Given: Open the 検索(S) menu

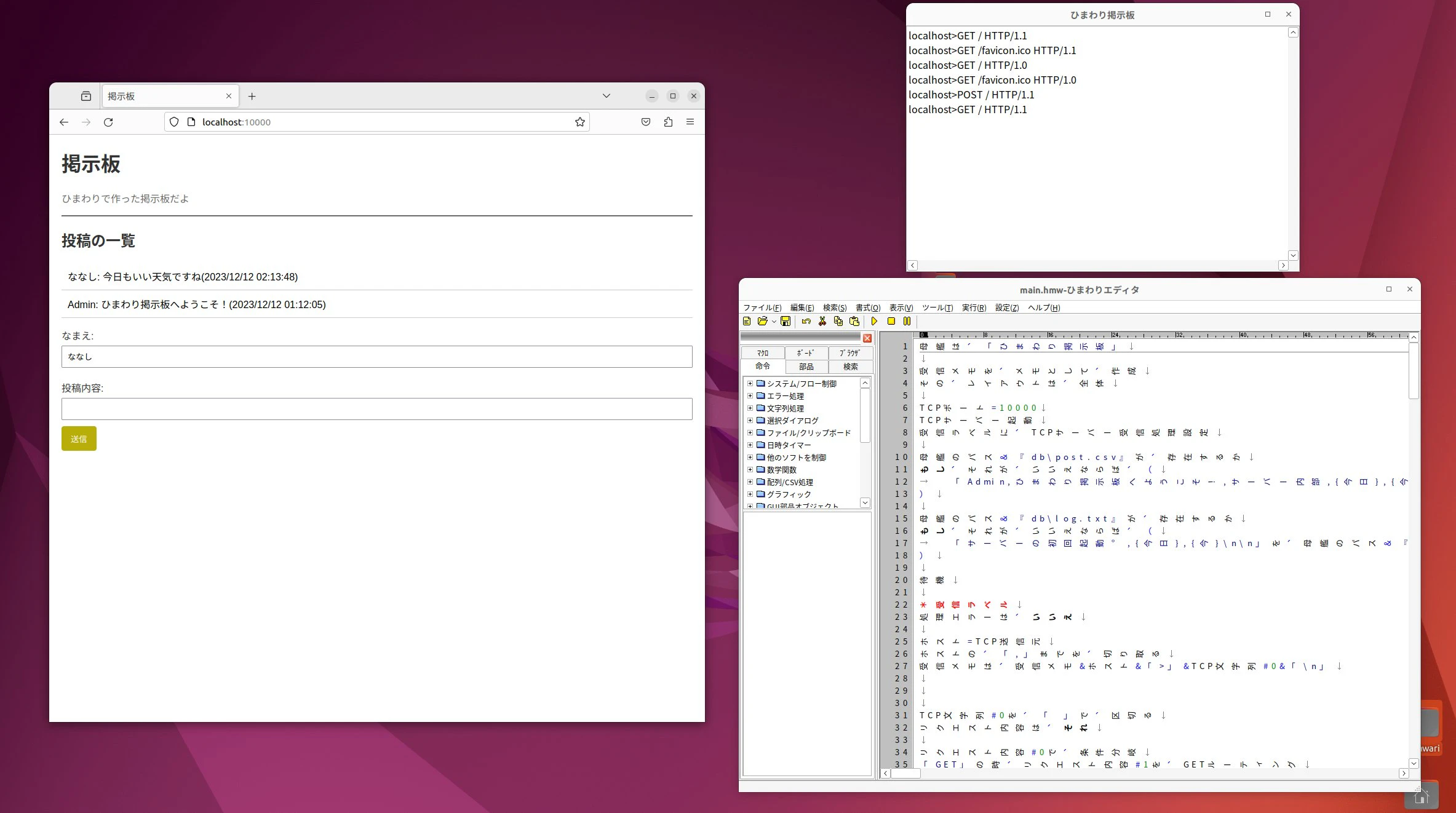Looking at the screenshot, I should [x=835, y=307].
